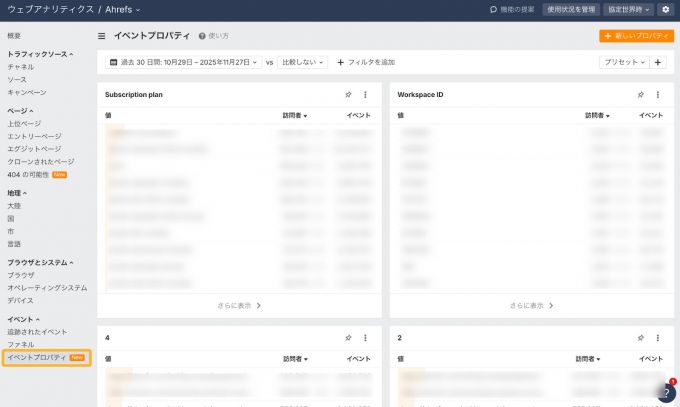
Task: Click the hamburger menu icon beside イベントプロパティ
Action: (x=102, y=36)
